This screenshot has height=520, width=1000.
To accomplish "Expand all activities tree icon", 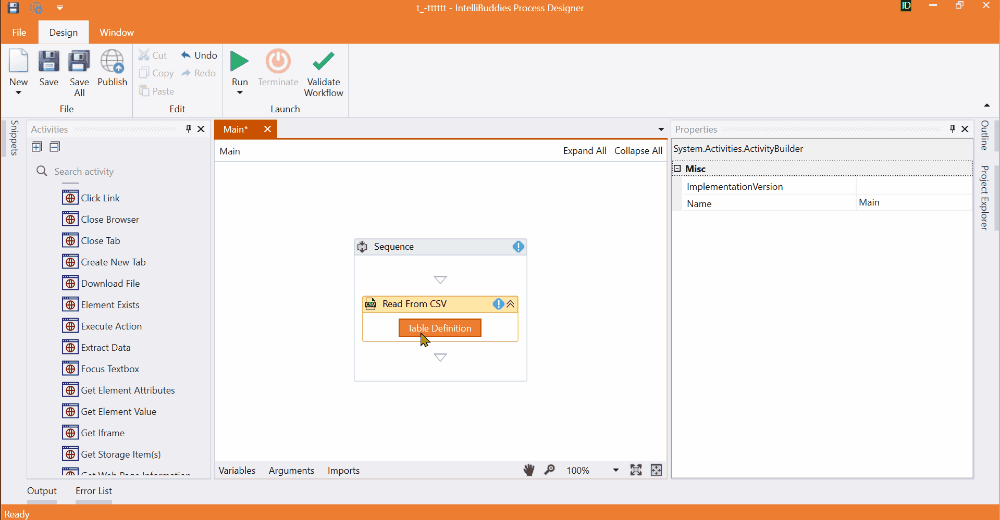I will [x=37, y=147].
